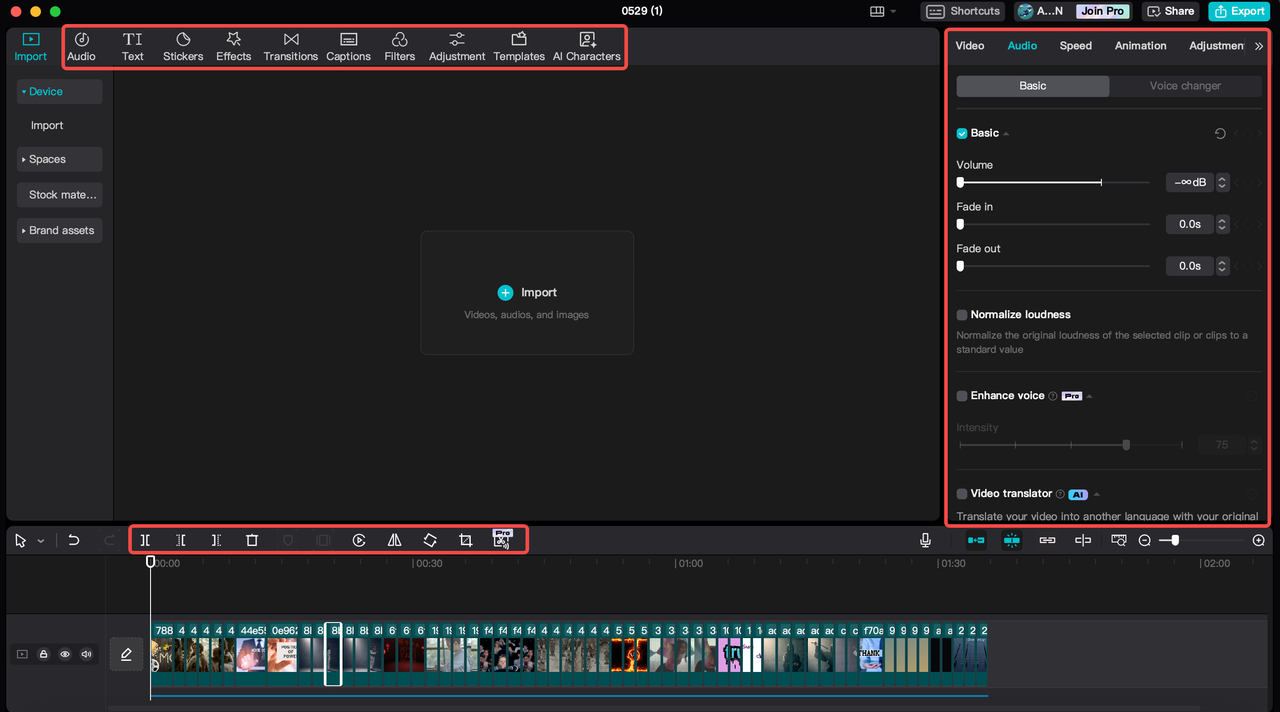The image size is (1280, 712).
Task: Select the Import tab at top left
Action: click(x=30, y=46)
